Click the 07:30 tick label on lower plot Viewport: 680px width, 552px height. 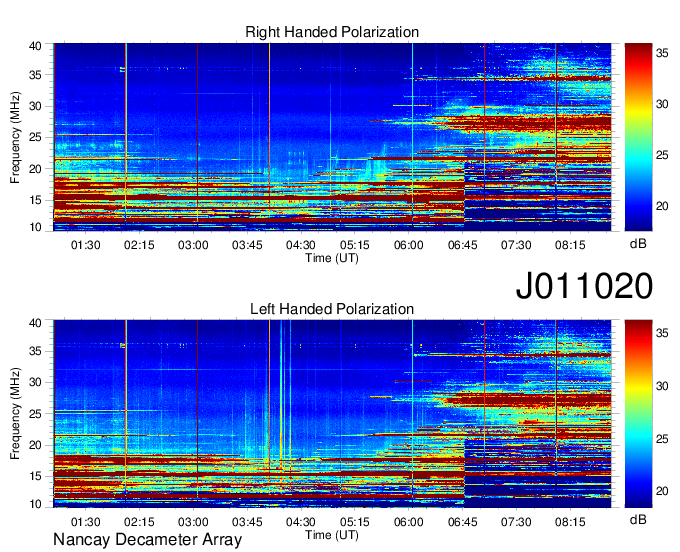click(x=516, y=522)
